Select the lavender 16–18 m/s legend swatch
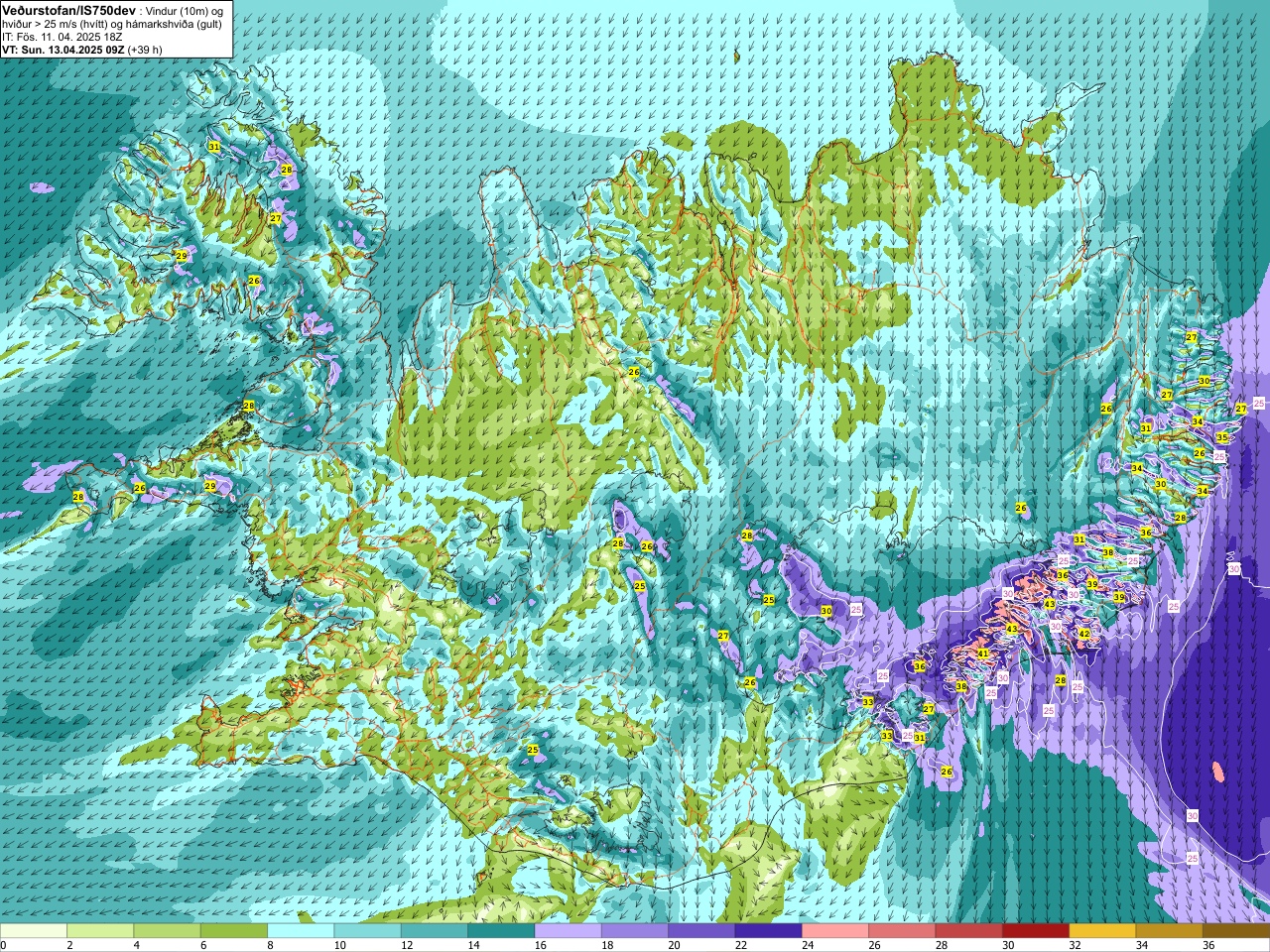 point(568,931)
